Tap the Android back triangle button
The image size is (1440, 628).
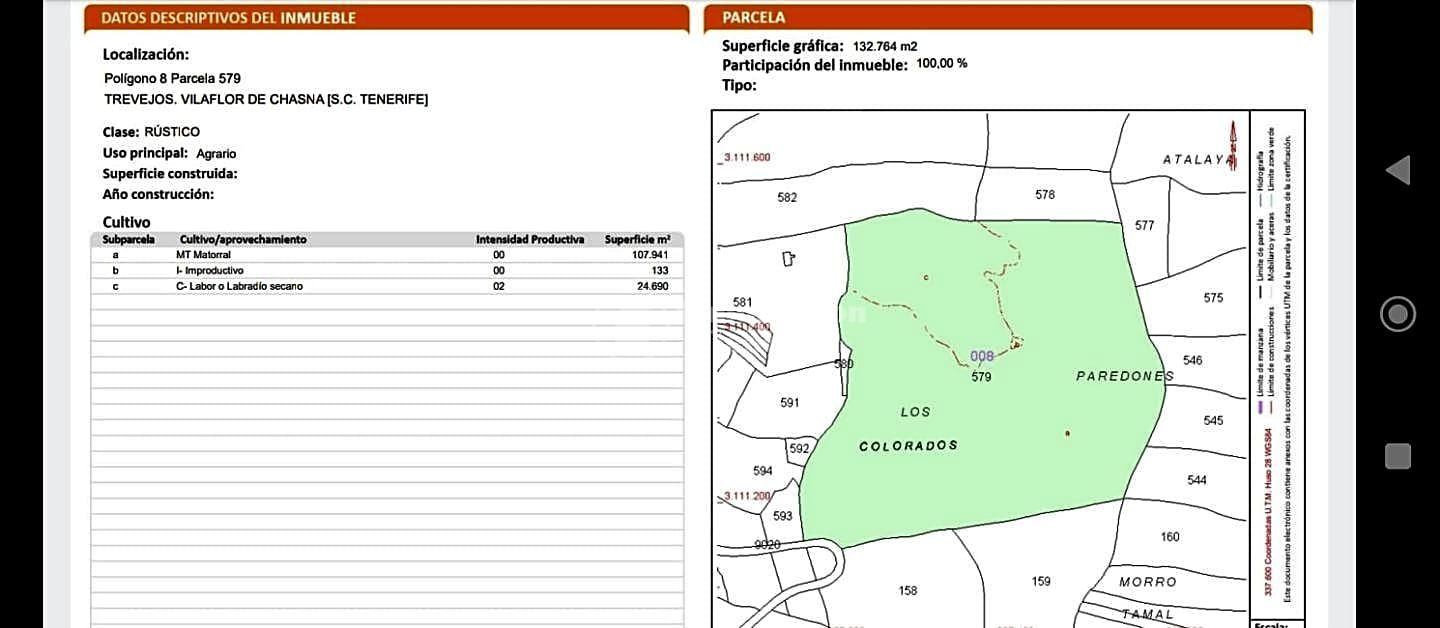(1398, 171)
